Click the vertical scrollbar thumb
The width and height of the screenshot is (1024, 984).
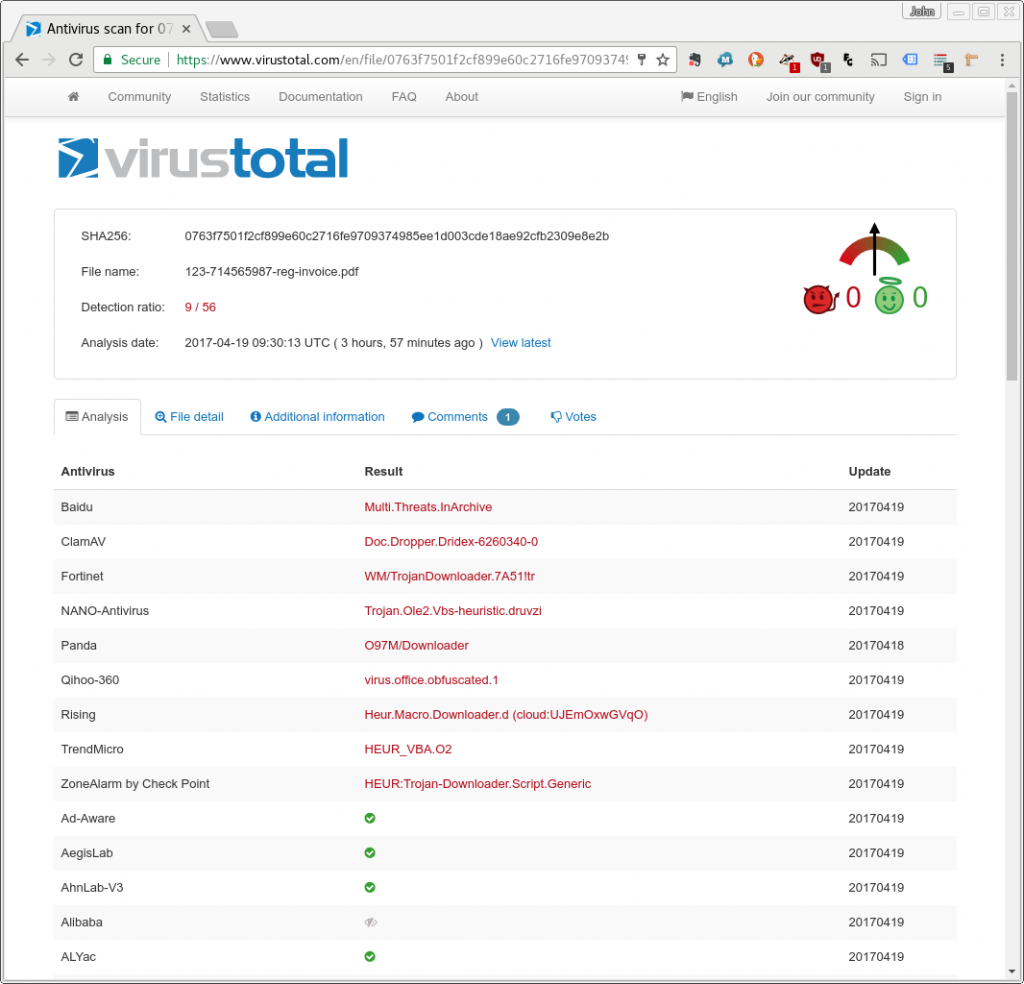coord(1012,235)
